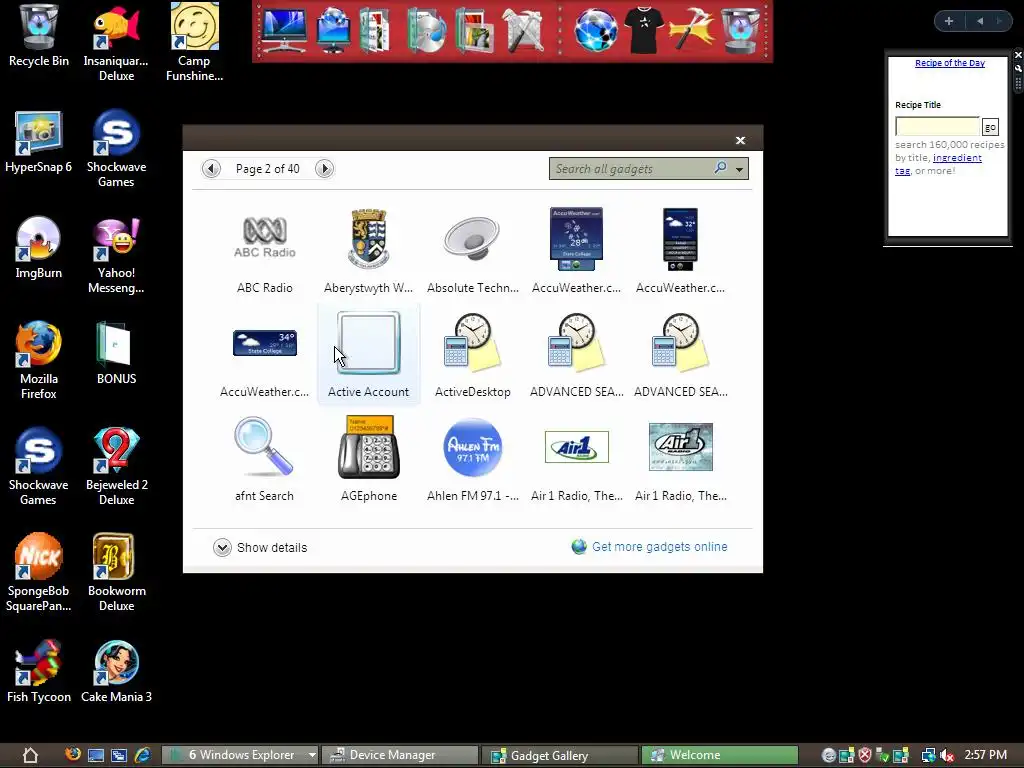Screen dimensions: 1024x768
Task: Open the BONUS desktop icon
Action: tap(116, 354)
